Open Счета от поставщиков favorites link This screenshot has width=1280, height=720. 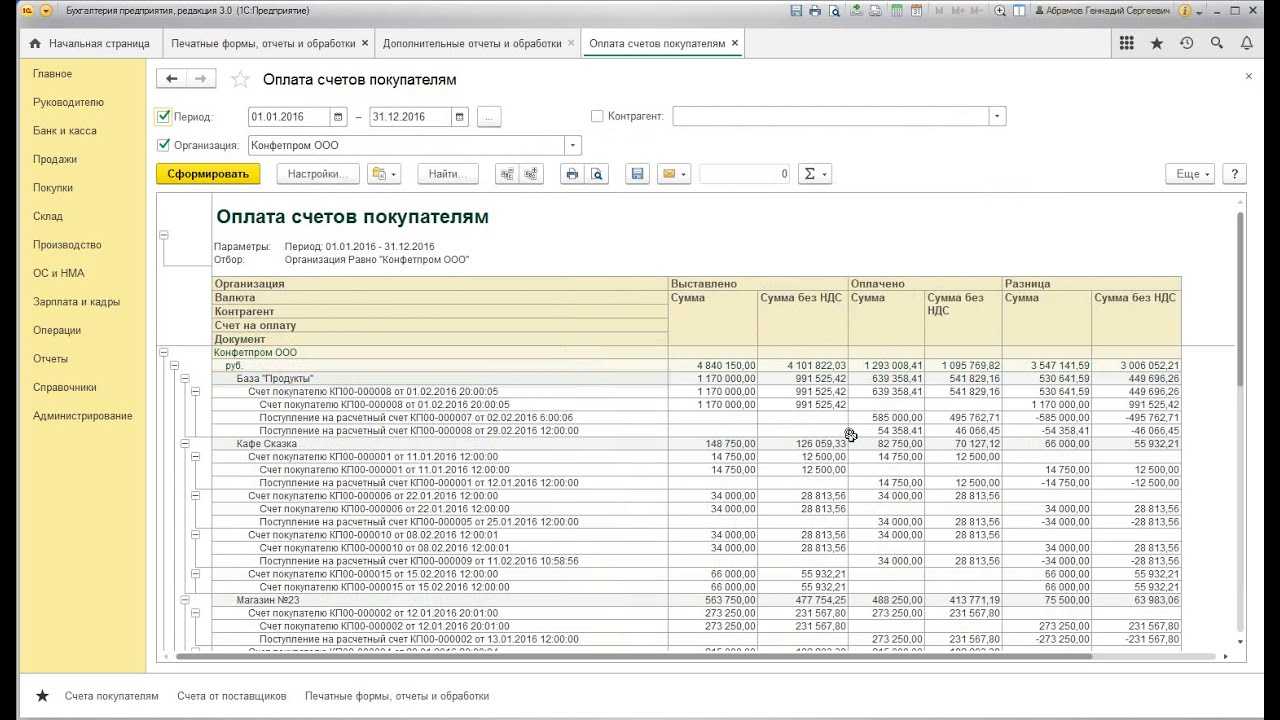pyautogui.click(x=232, y=696)
